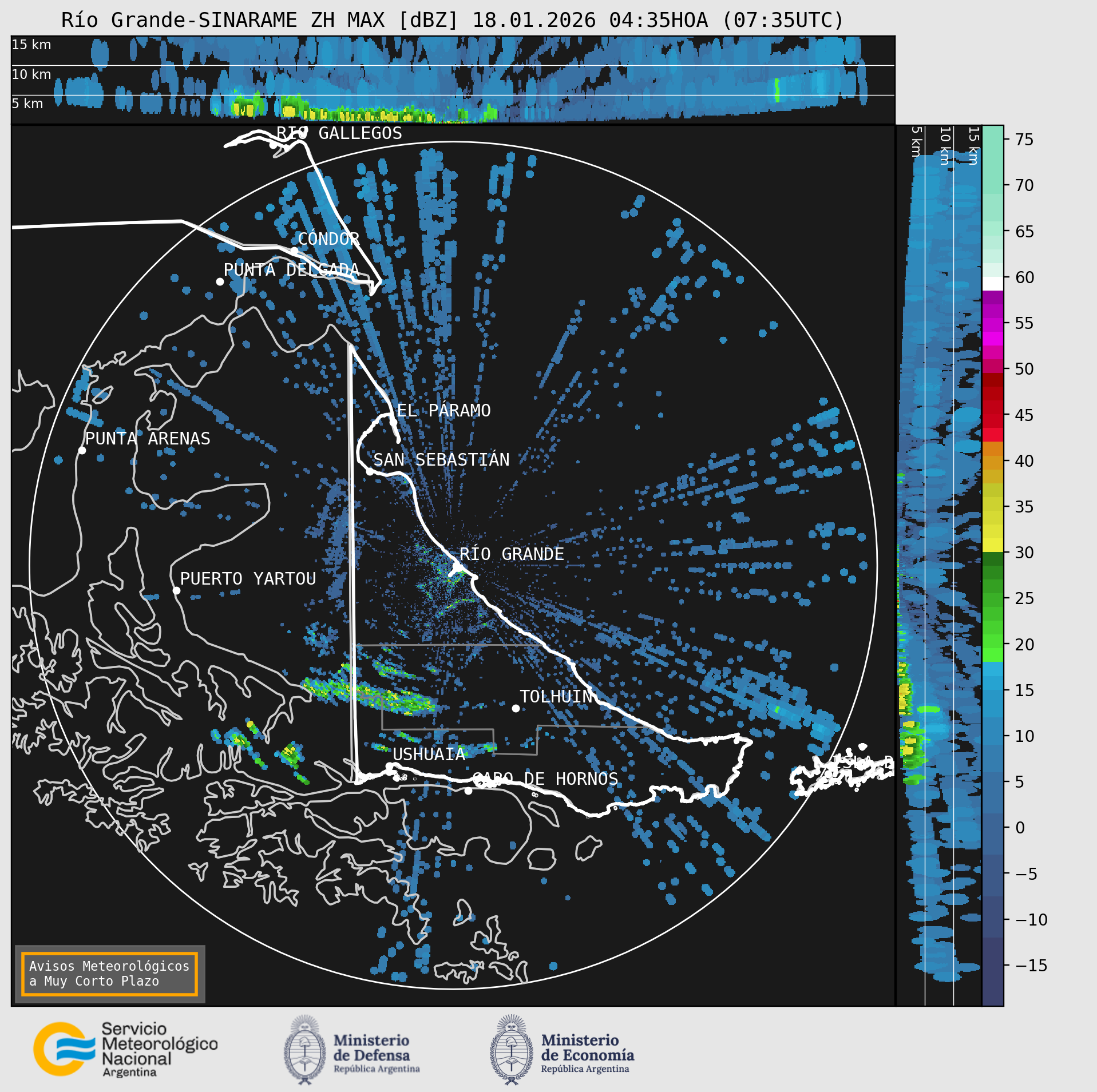The image size is (1097, 1092).
Task: Click the magenta 55 dBZ colorbar band
Action: 993,325
